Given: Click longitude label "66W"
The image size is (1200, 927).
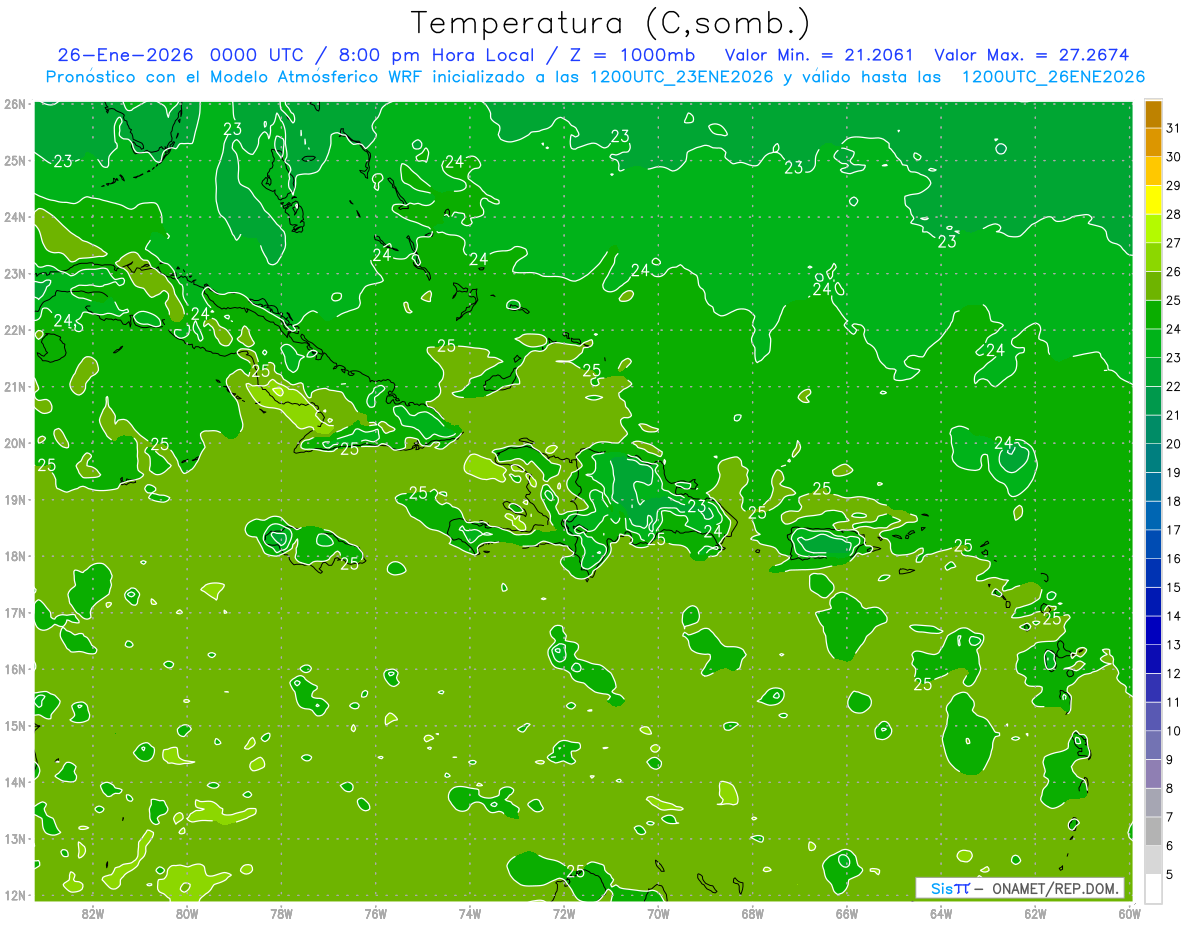Looking at the screenshot, I should pos(847,913).
